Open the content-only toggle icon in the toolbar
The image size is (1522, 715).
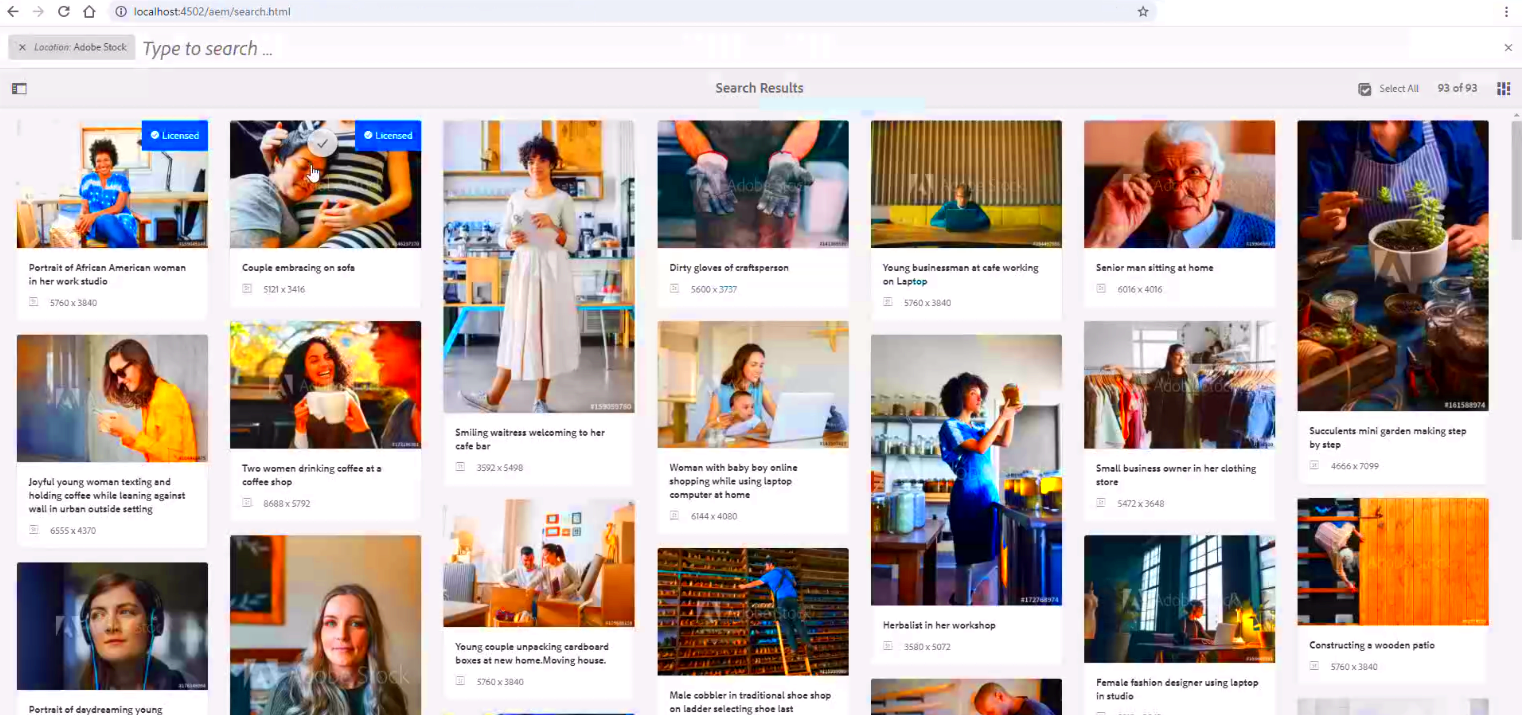[x=18, y=88]
